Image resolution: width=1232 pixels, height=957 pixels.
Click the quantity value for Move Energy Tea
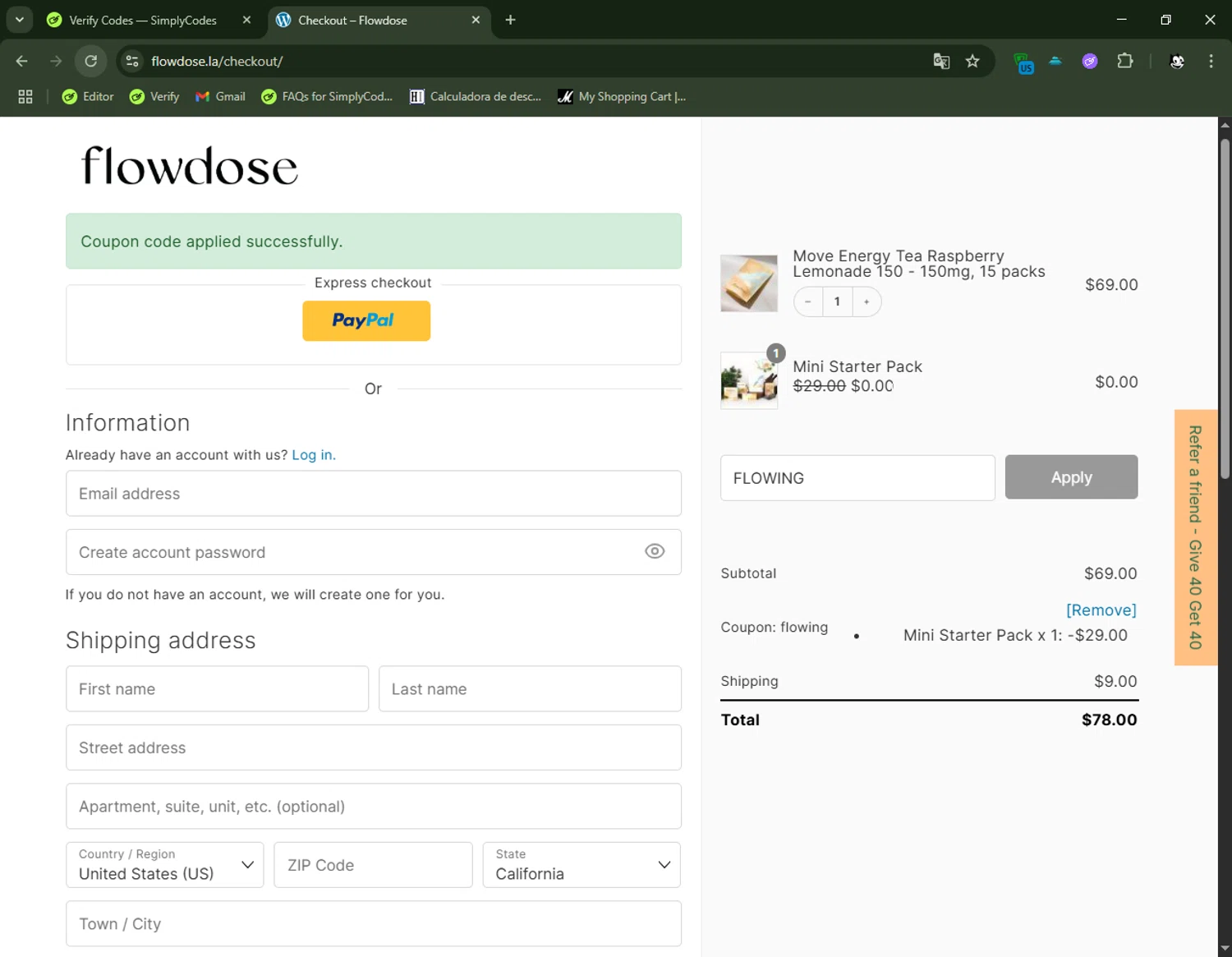[x=837, y=301]
